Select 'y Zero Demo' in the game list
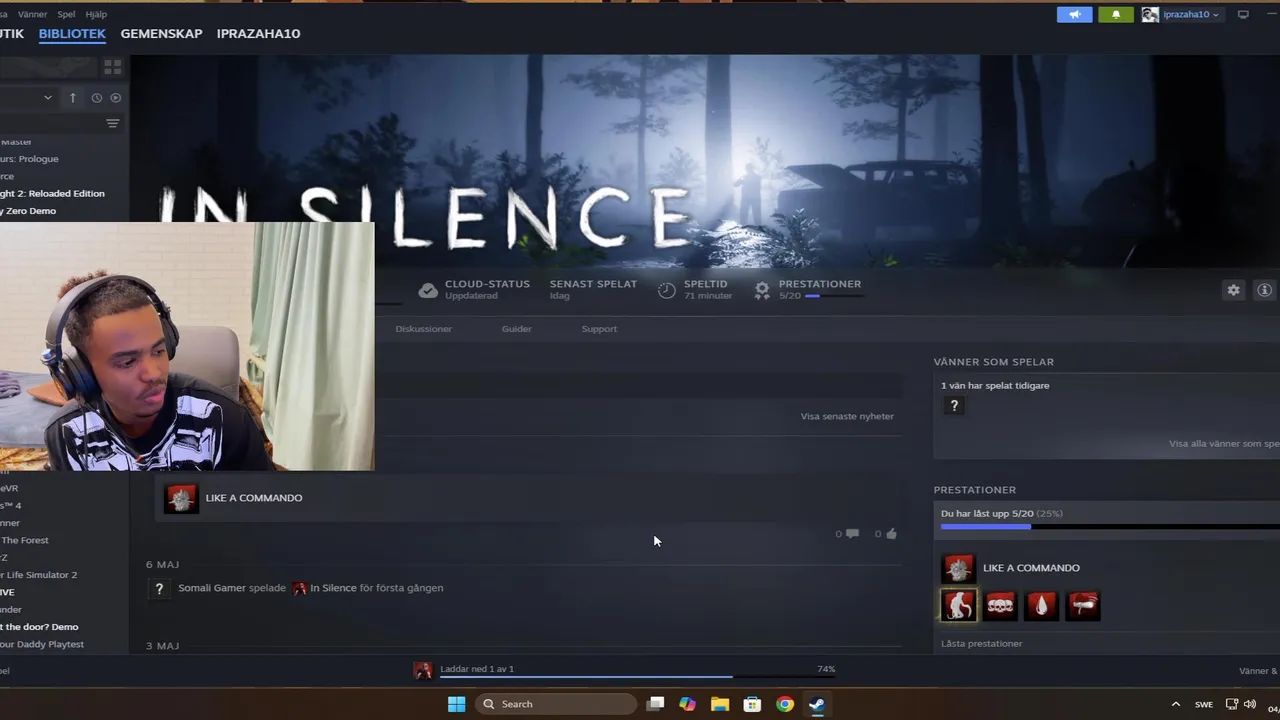This screenshot has height=720, width=1280. (30, 211)
